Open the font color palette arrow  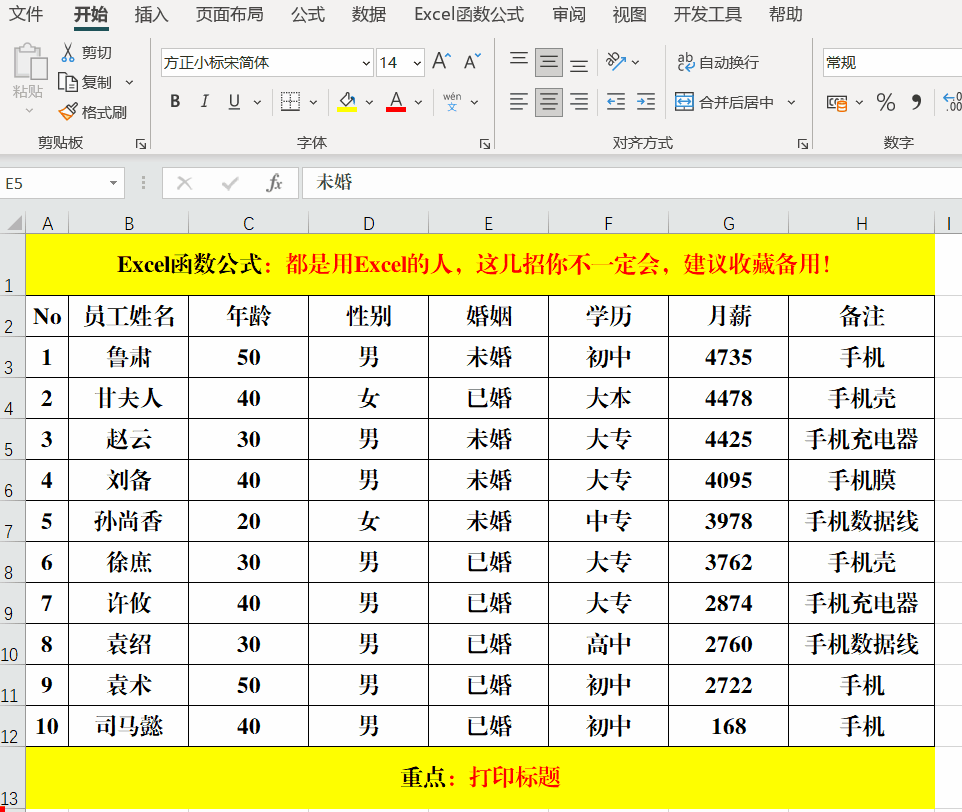point(418,102)
